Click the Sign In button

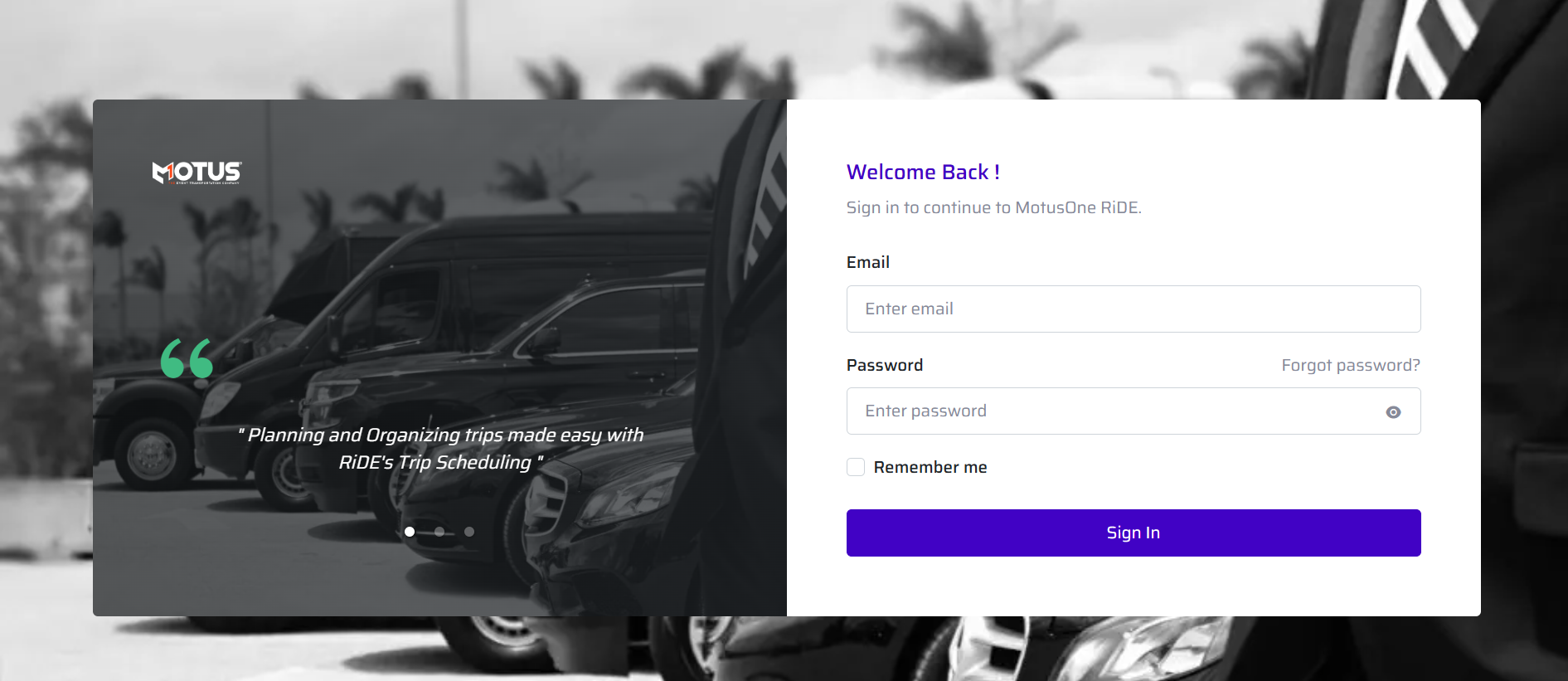(1134, 533)
